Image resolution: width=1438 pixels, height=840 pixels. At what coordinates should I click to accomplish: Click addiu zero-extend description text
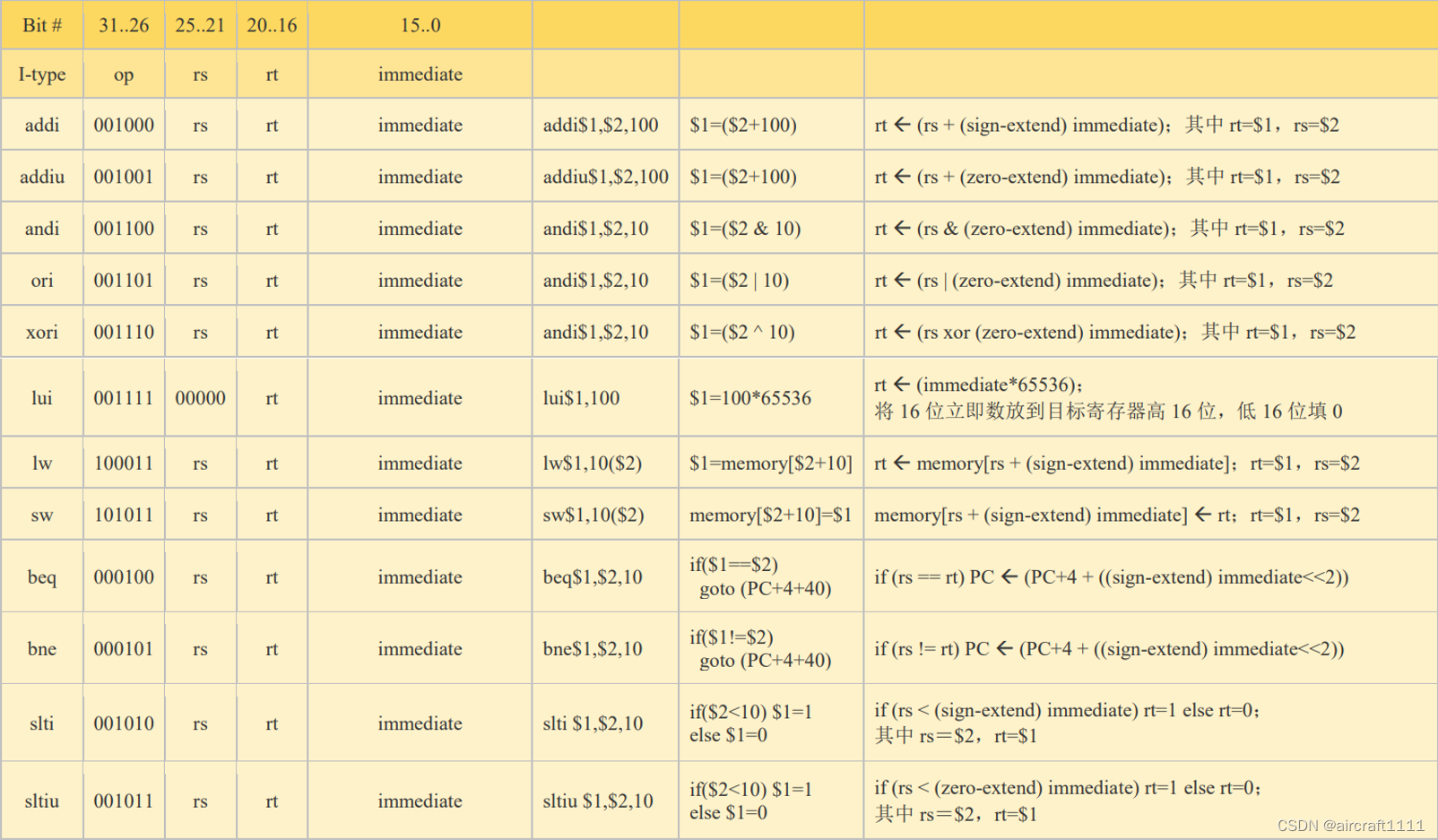pos(1107,177)
